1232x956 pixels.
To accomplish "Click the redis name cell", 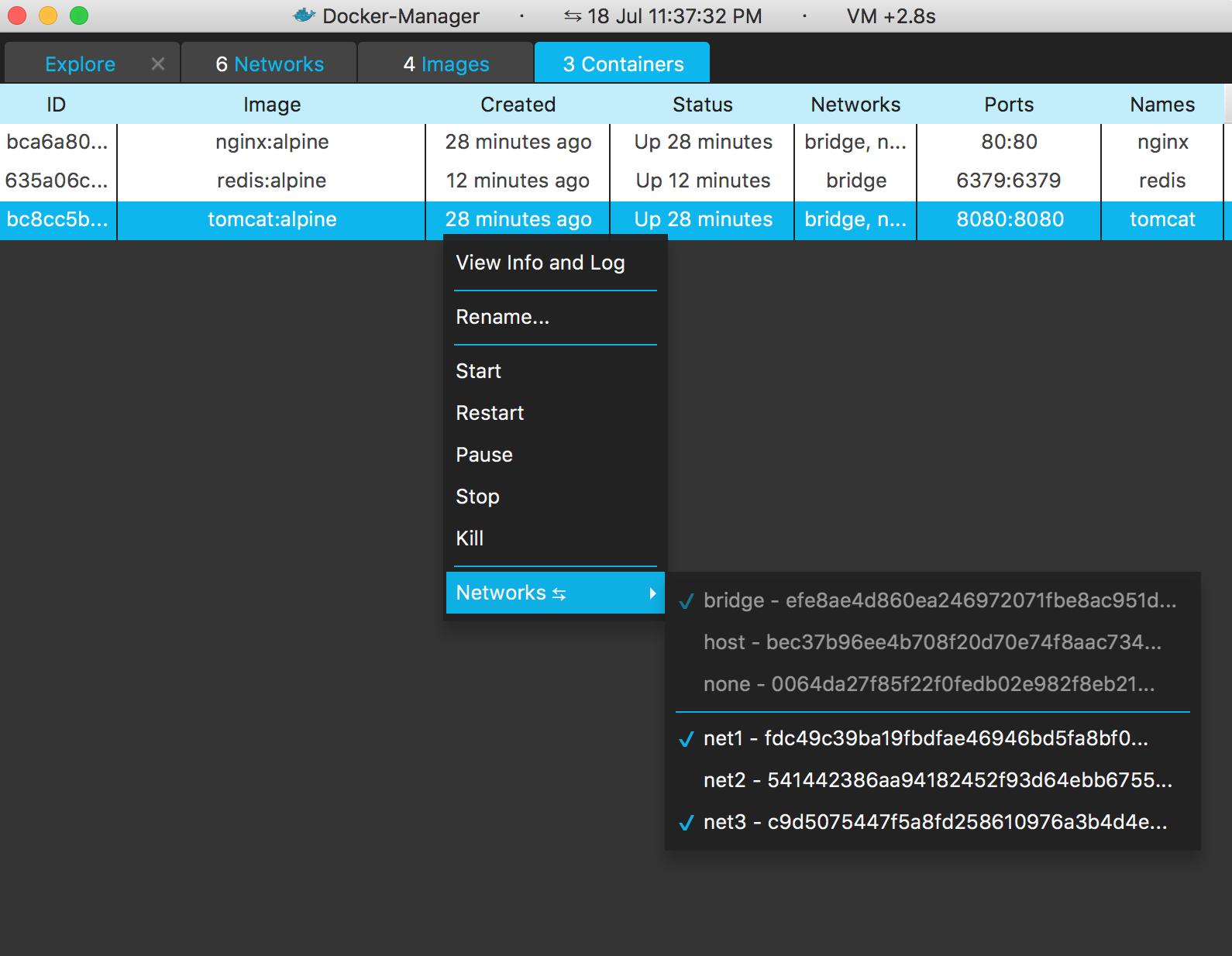I will (1162, 181).
